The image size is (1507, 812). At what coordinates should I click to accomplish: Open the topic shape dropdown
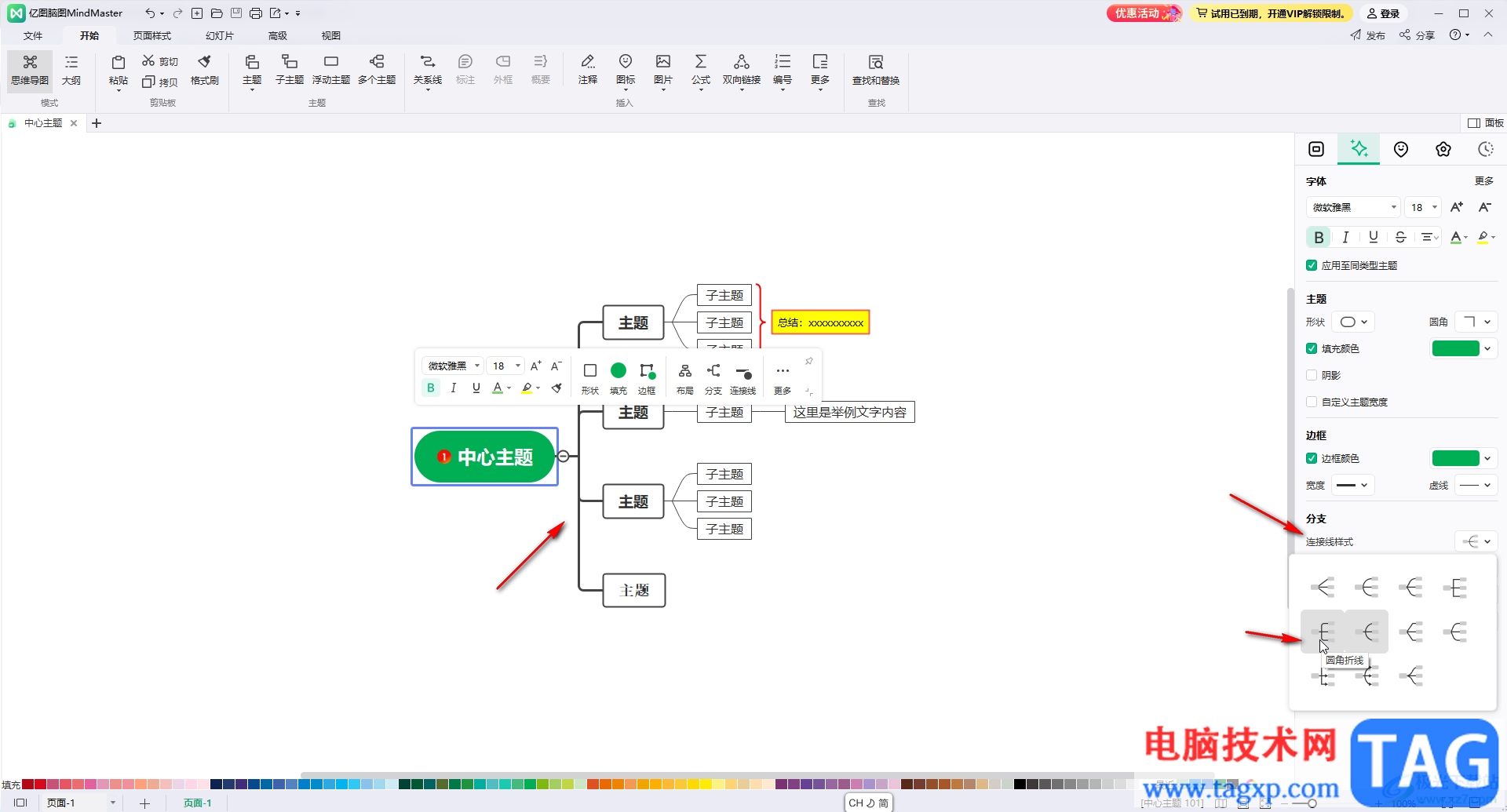[x=1354, y=322]
